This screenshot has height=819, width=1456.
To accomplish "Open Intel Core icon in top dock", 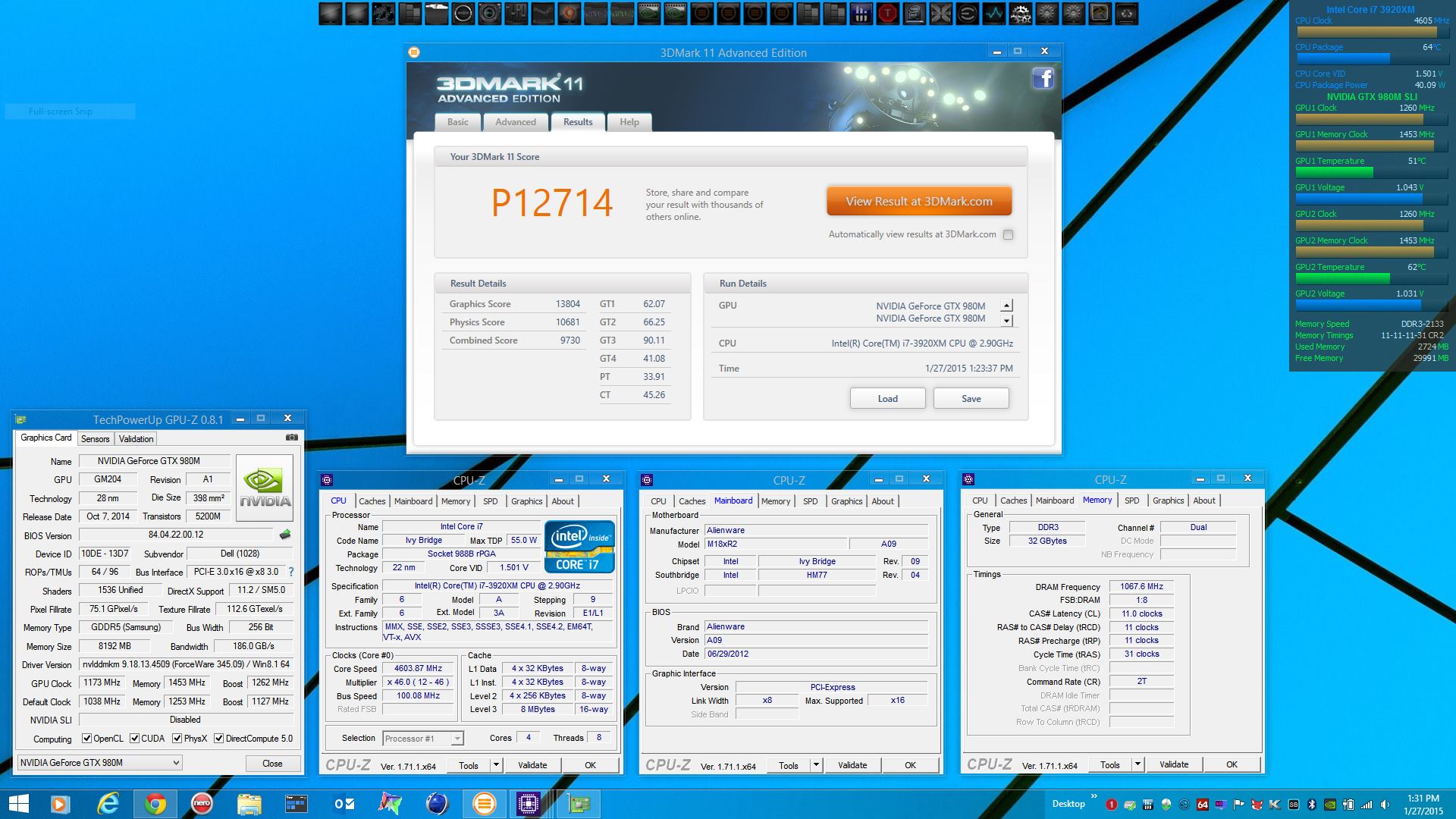I will [x=915, y=13].
